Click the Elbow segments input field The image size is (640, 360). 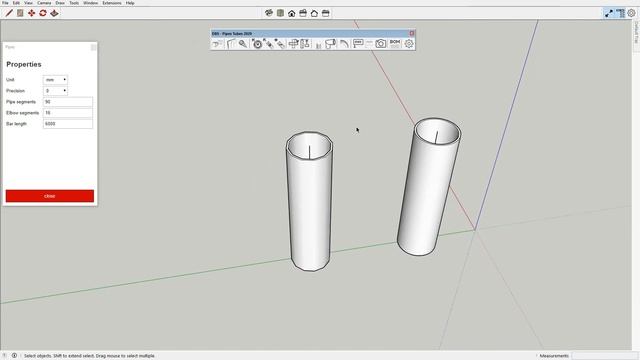click(68, 113)
